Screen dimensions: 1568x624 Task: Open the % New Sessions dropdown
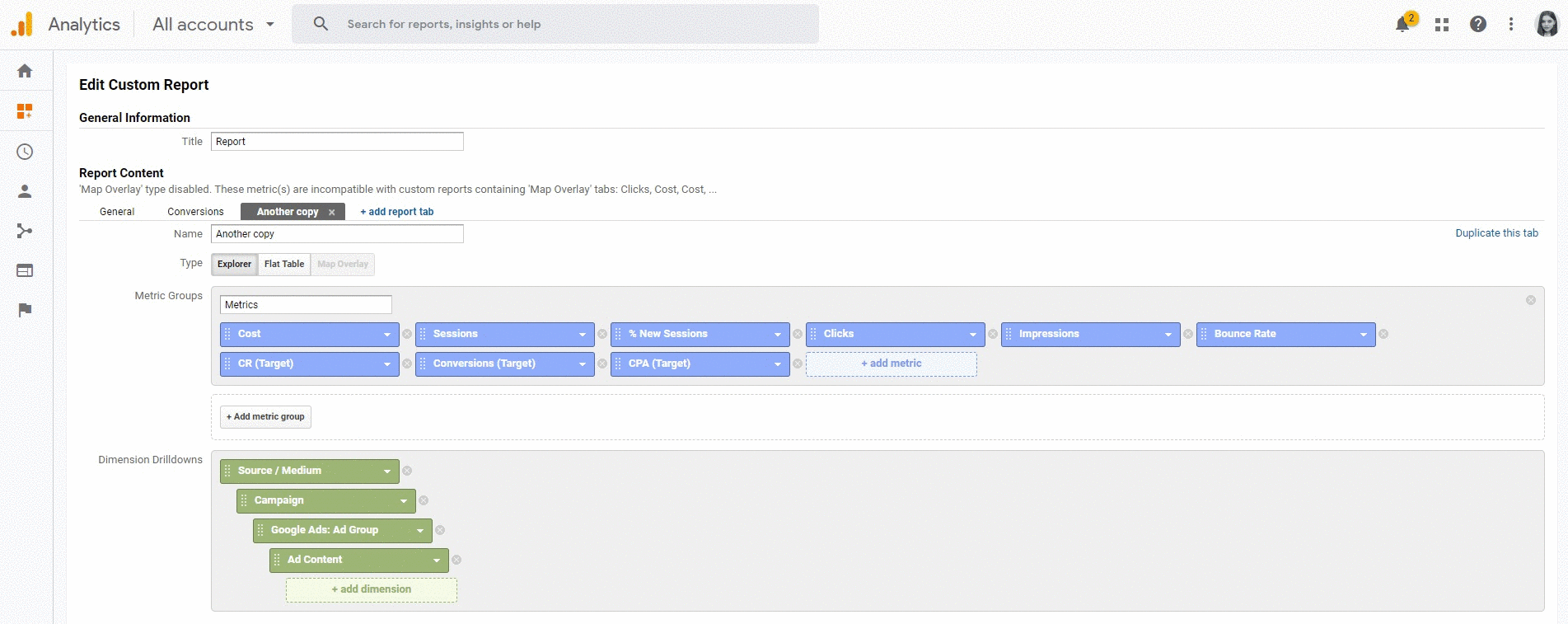778,335
